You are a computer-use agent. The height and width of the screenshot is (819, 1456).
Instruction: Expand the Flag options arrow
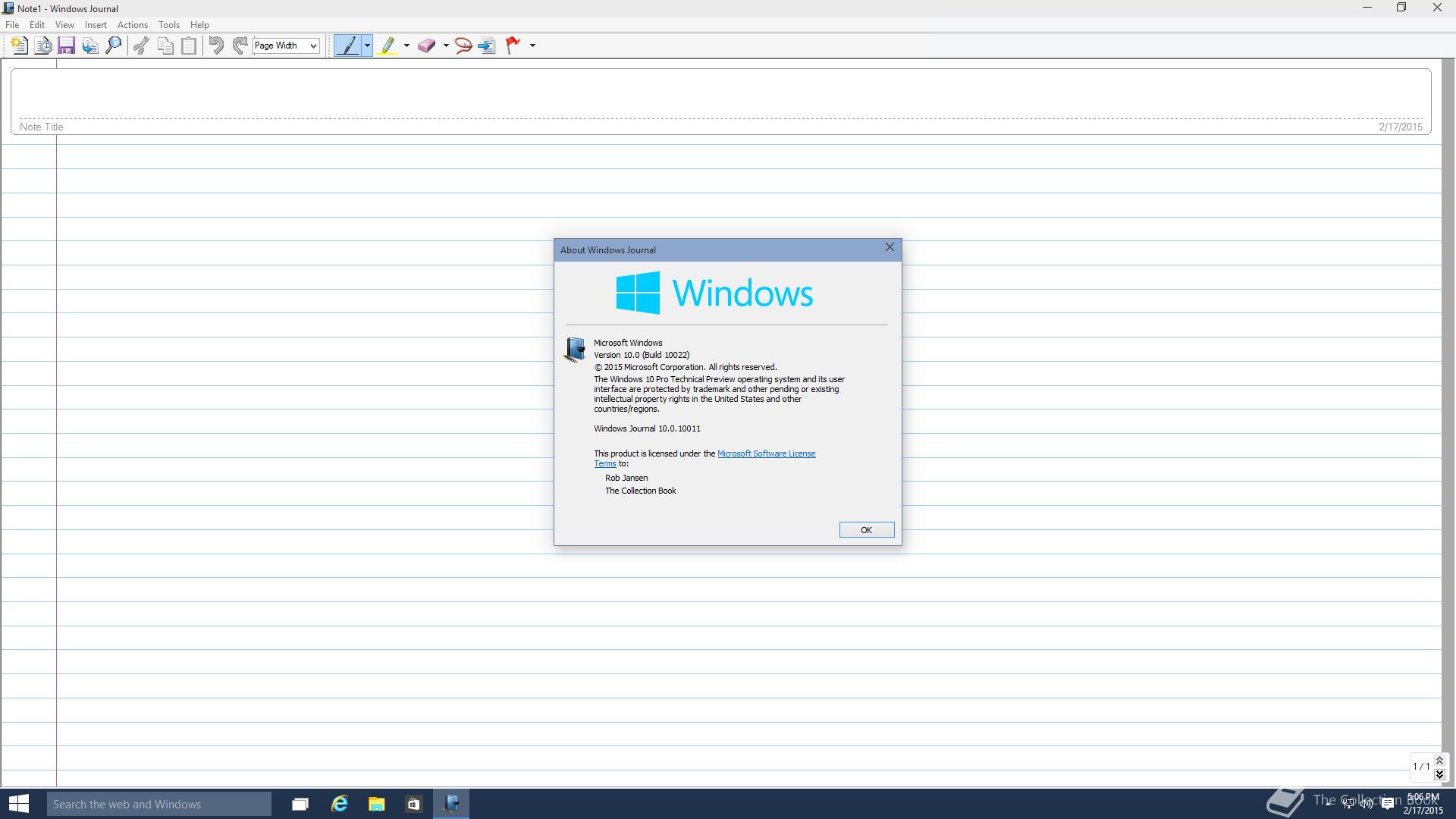532,45
